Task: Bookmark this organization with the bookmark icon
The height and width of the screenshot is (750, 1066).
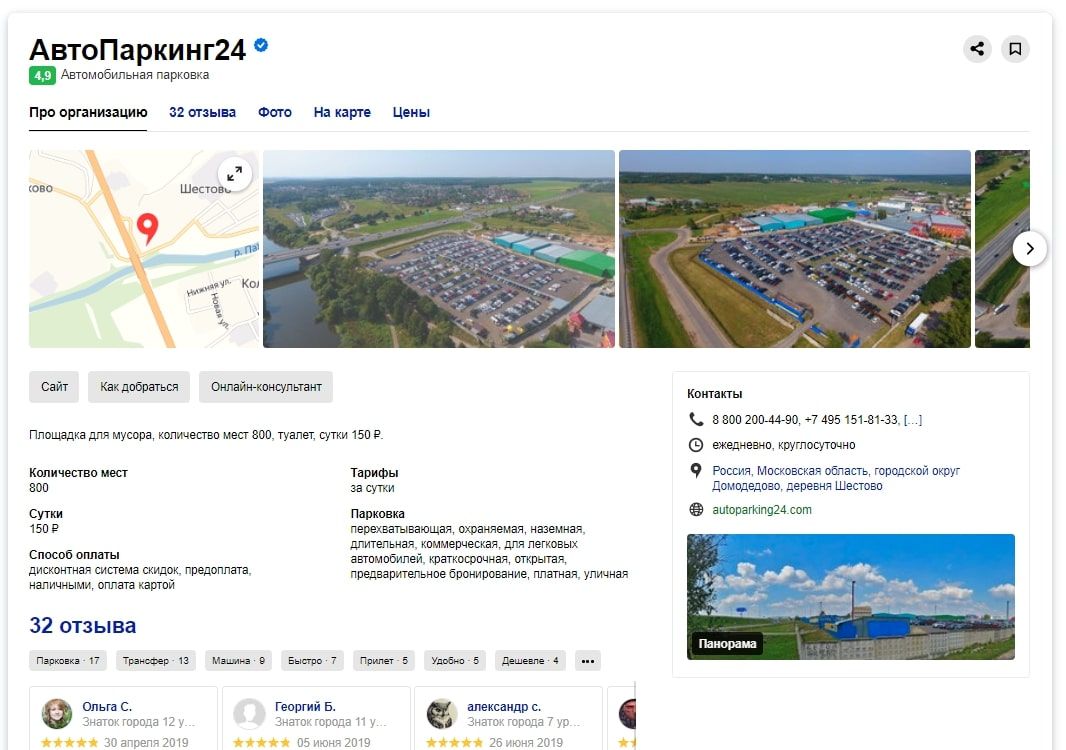Action: tap(1015, 49)
